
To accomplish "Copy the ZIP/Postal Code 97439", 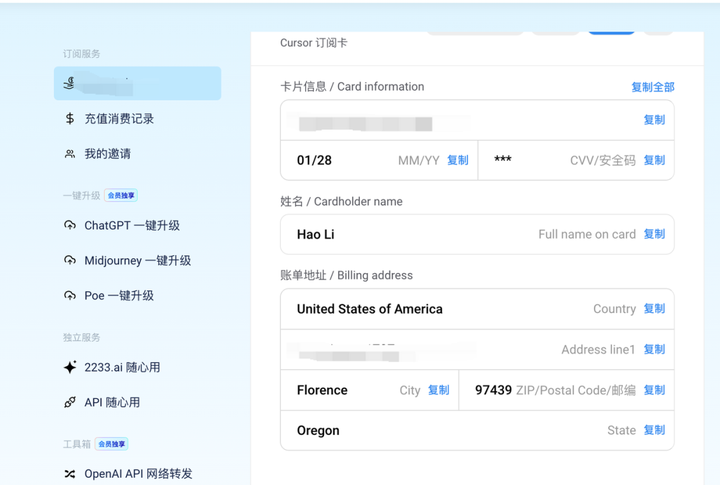I will (x=654, y=390).
